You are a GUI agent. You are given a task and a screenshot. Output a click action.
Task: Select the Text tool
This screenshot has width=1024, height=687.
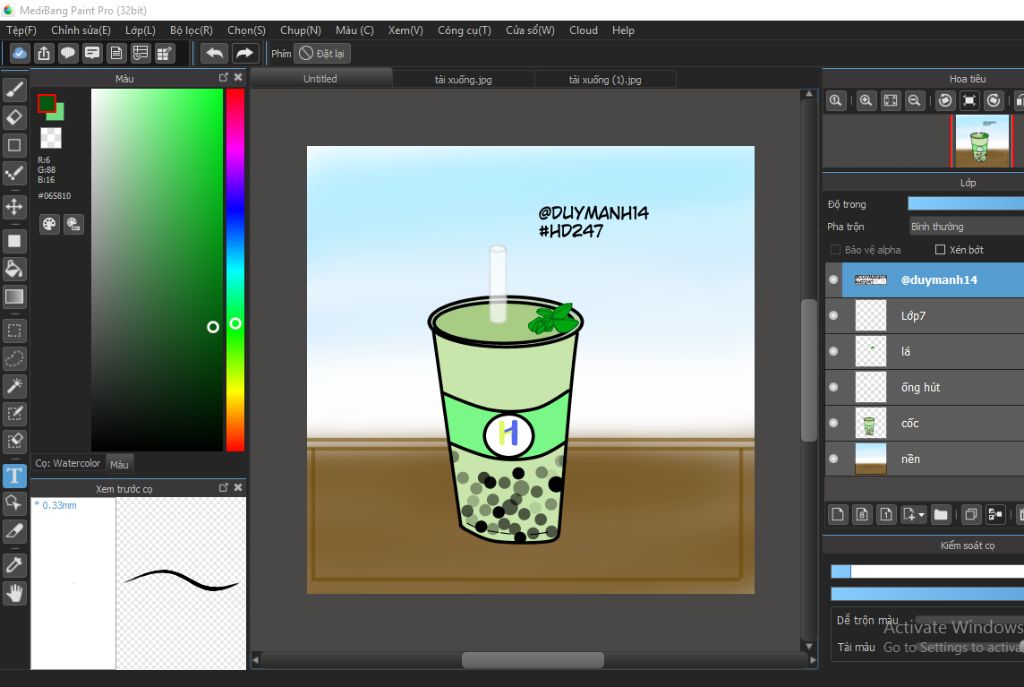[14, 475]
